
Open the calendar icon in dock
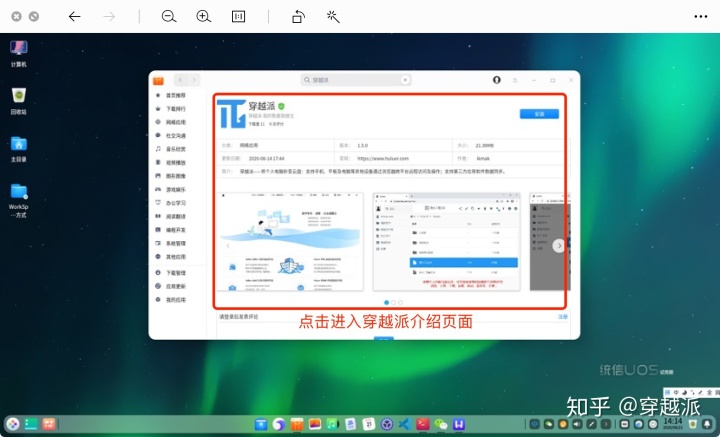point(368,424)
